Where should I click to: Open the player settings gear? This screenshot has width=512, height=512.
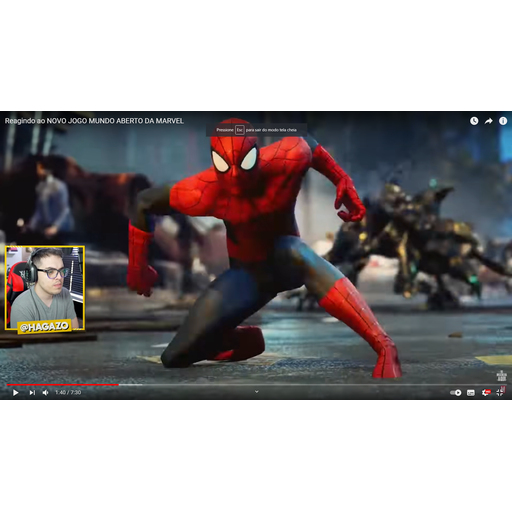(x=486, y=393)
